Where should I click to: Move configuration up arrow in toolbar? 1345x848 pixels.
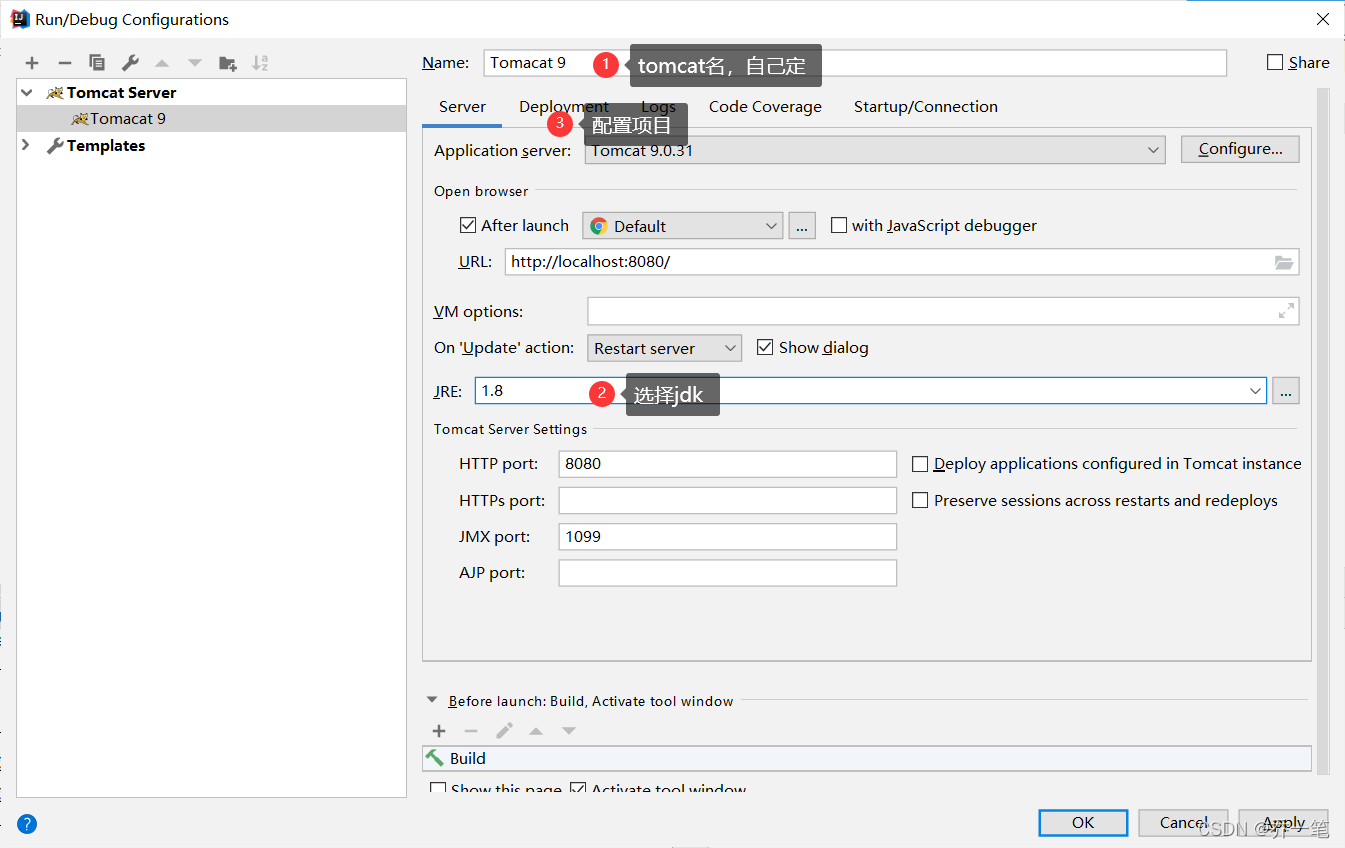pyautogui.click(x=162, y=63)
